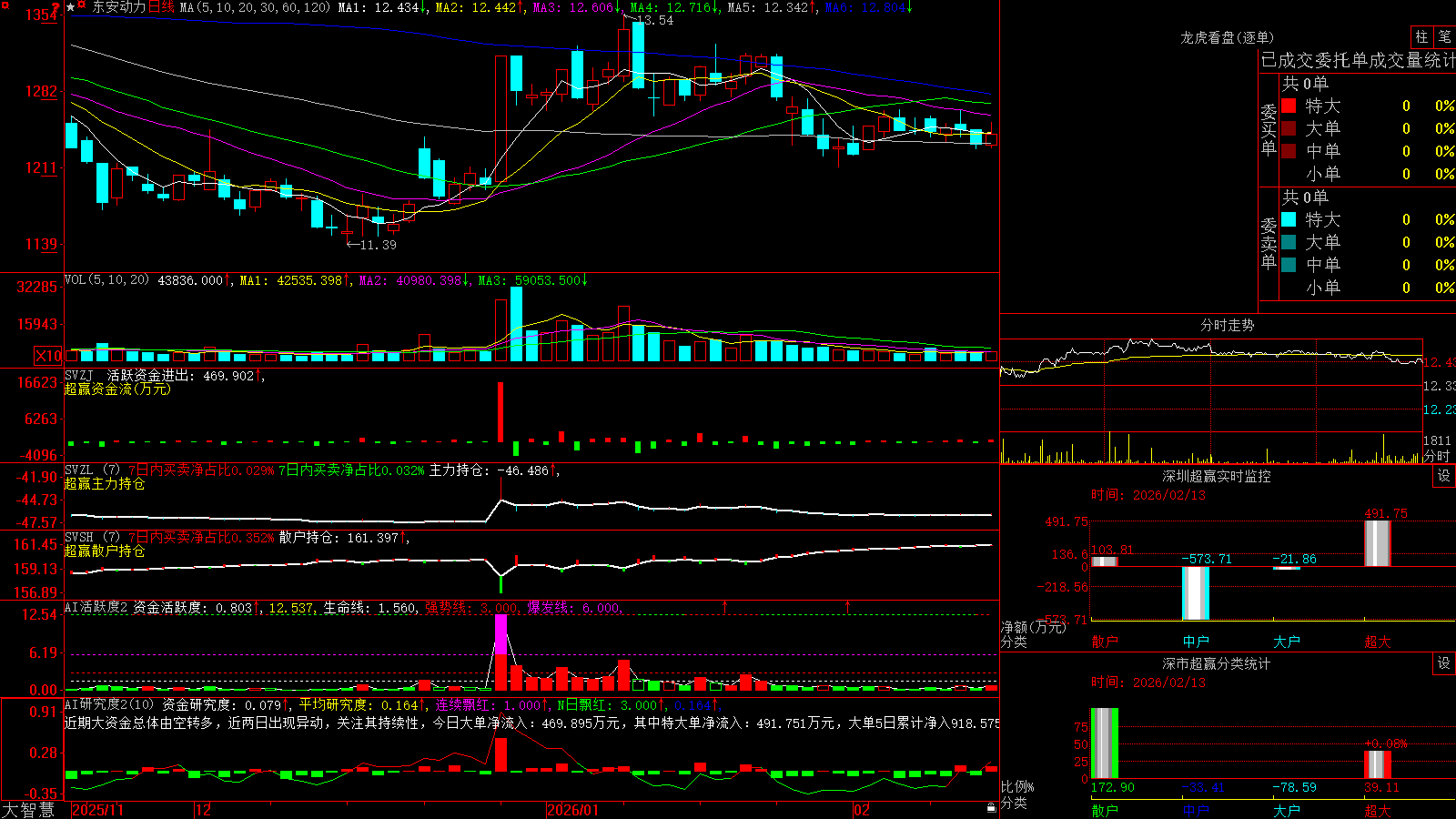Screen dimensions: 1456x819
Task: Click the 1811 volume value beside 分时
Action: tap(1438, 441)
